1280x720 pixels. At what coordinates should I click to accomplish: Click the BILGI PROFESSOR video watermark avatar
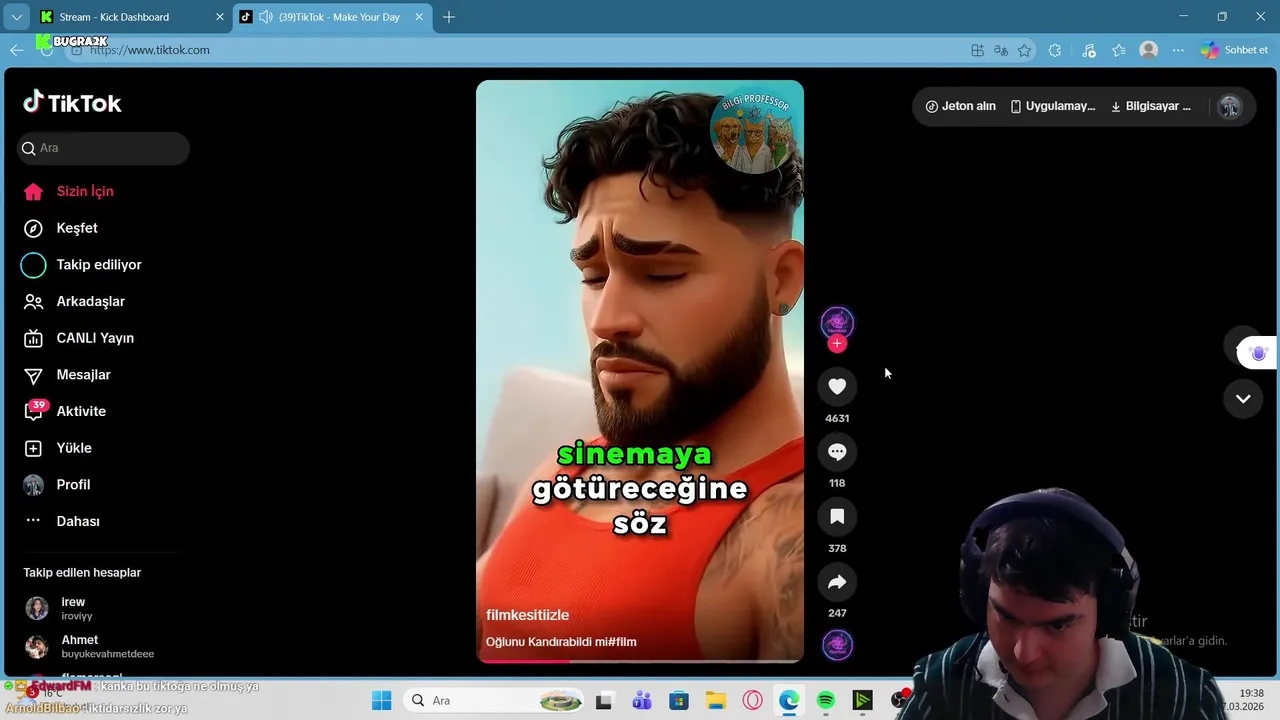[x=757, y=130]
